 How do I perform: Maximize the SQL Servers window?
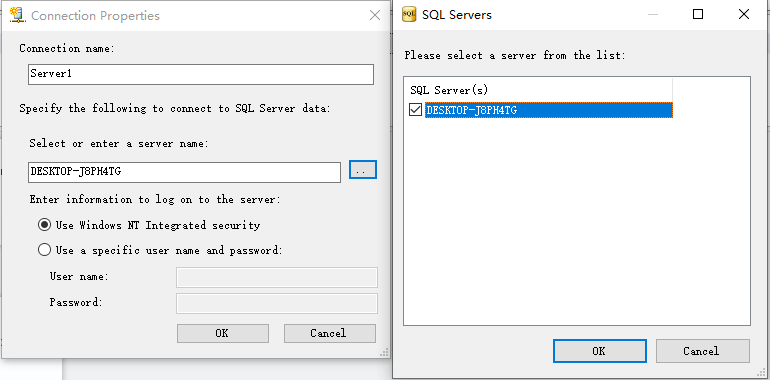[x=697, y=14]
